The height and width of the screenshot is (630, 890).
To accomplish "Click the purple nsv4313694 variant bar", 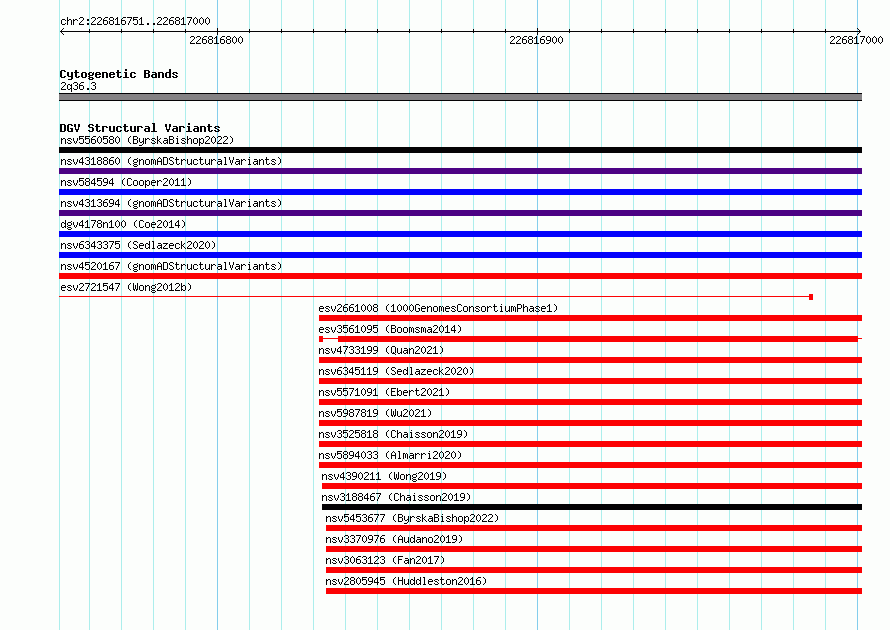I will pos(460,213).
